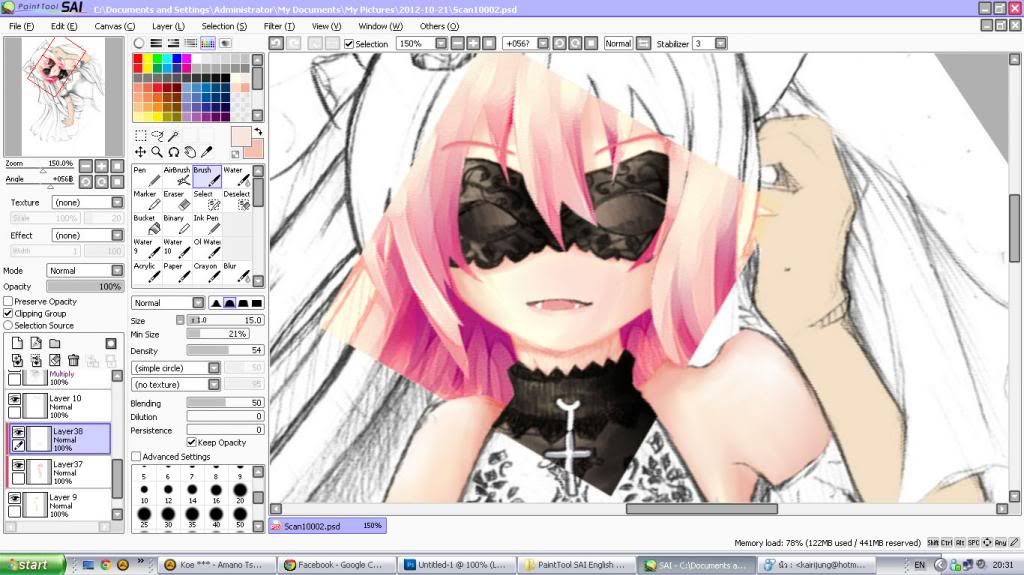Viewport: 1024px width, 575px height.
Task: Open the Canvas menu
Action: click(x=114, y=26)
